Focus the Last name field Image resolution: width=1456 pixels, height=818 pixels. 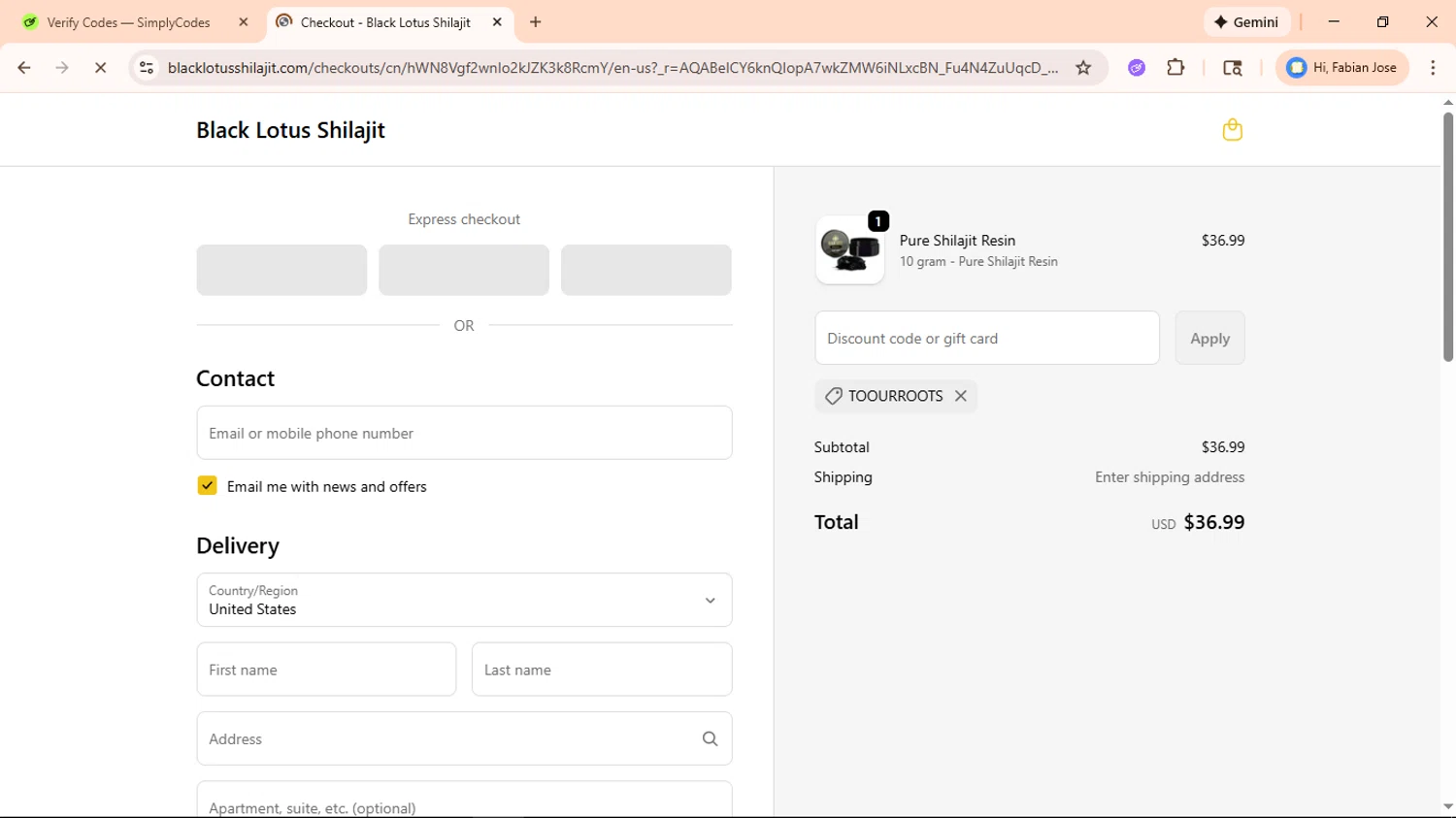pos(602,670)
